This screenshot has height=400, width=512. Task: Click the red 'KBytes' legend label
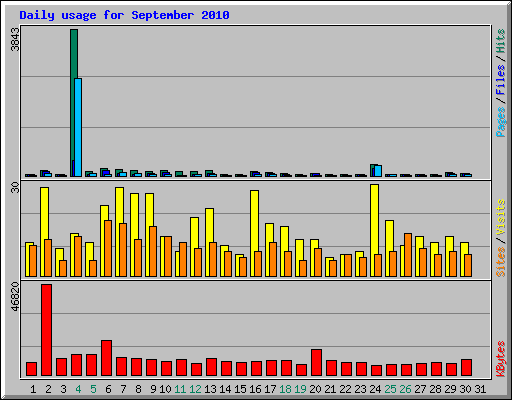click(x=501, y=359)
